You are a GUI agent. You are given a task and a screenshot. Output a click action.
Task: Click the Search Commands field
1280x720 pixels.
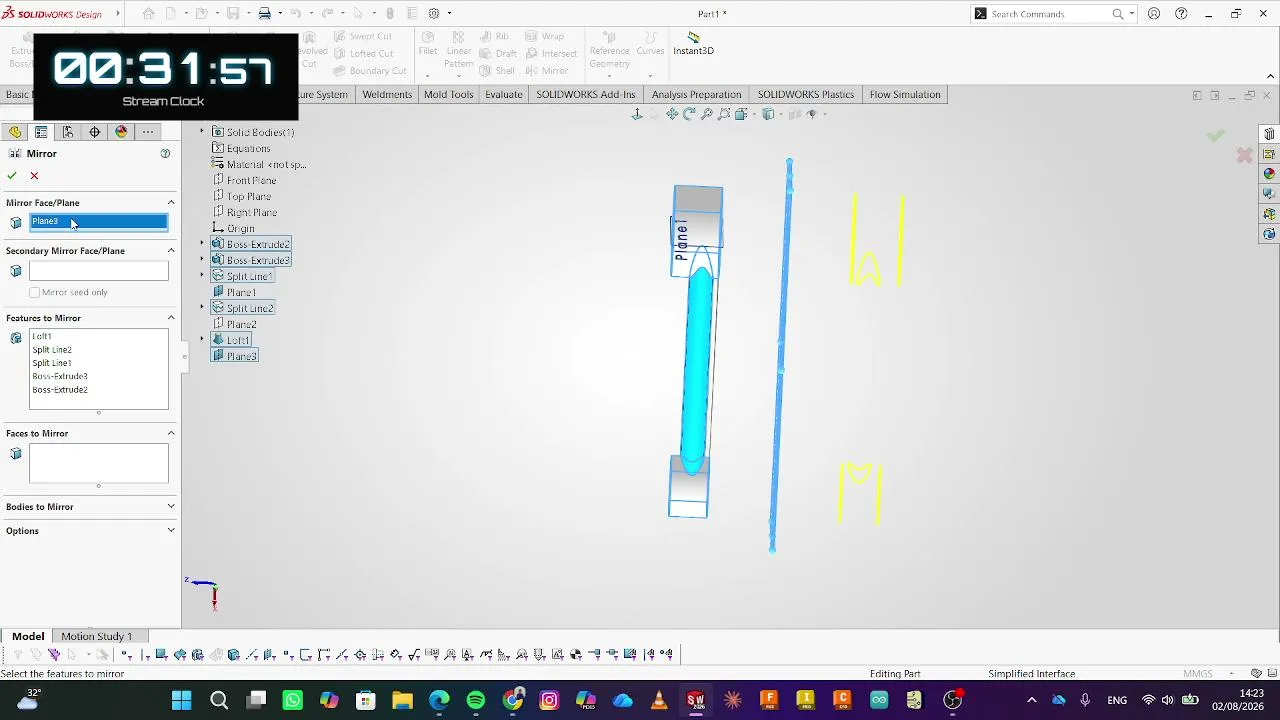1048,14
